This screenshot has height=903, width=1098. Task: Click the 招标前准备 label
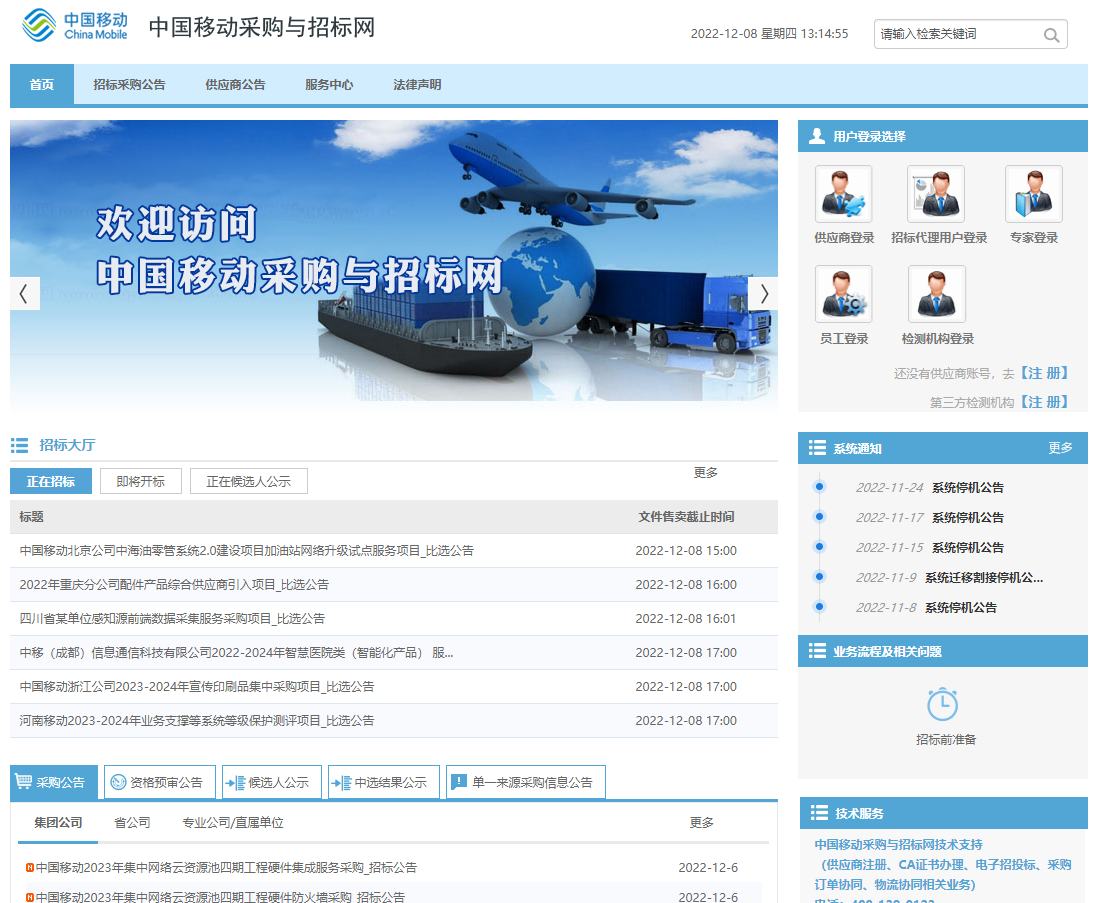point(946,740)
